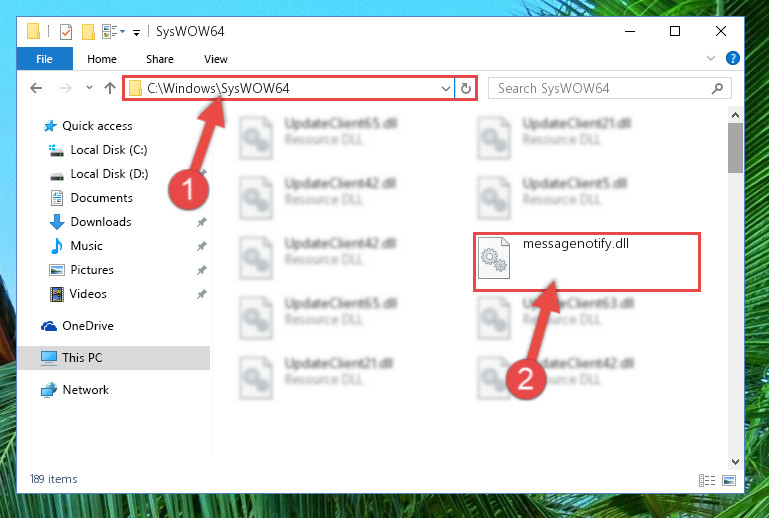The image size is (769, 518).
Task: Open the address bar history dropdown
Action: pos(445,89)
